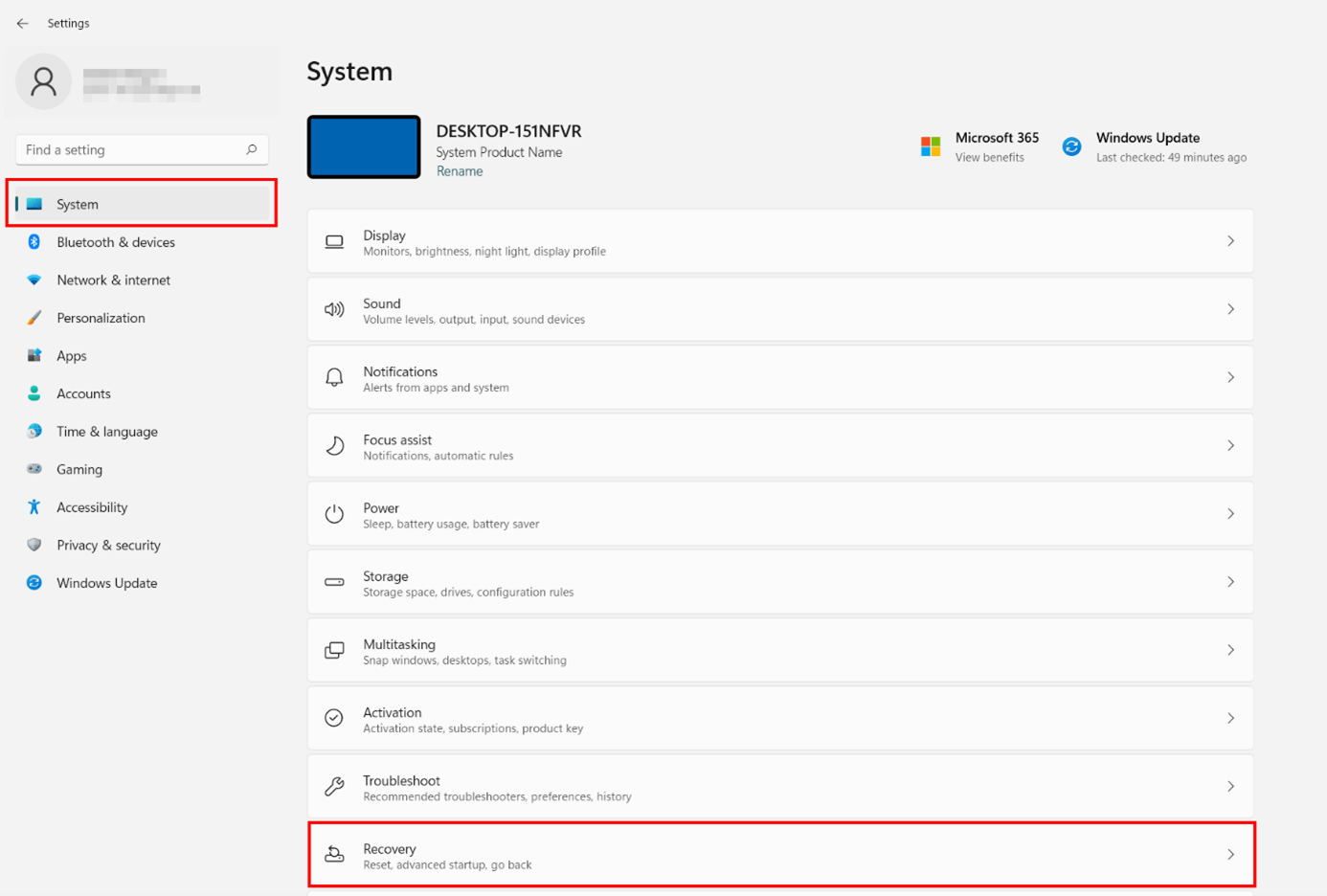Open the Notifications settings chevron

tap(1231, 377)
